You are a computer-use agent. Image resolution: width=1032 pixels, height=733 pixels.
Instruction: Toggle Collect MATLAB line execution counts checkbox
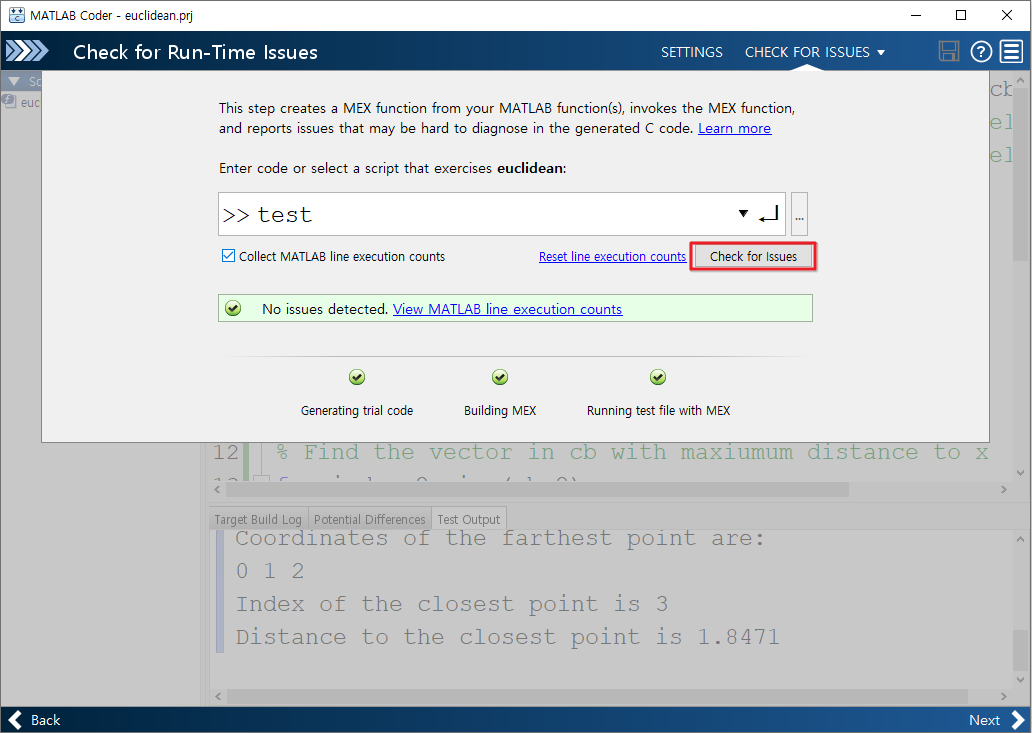click(x=228, y=256)
